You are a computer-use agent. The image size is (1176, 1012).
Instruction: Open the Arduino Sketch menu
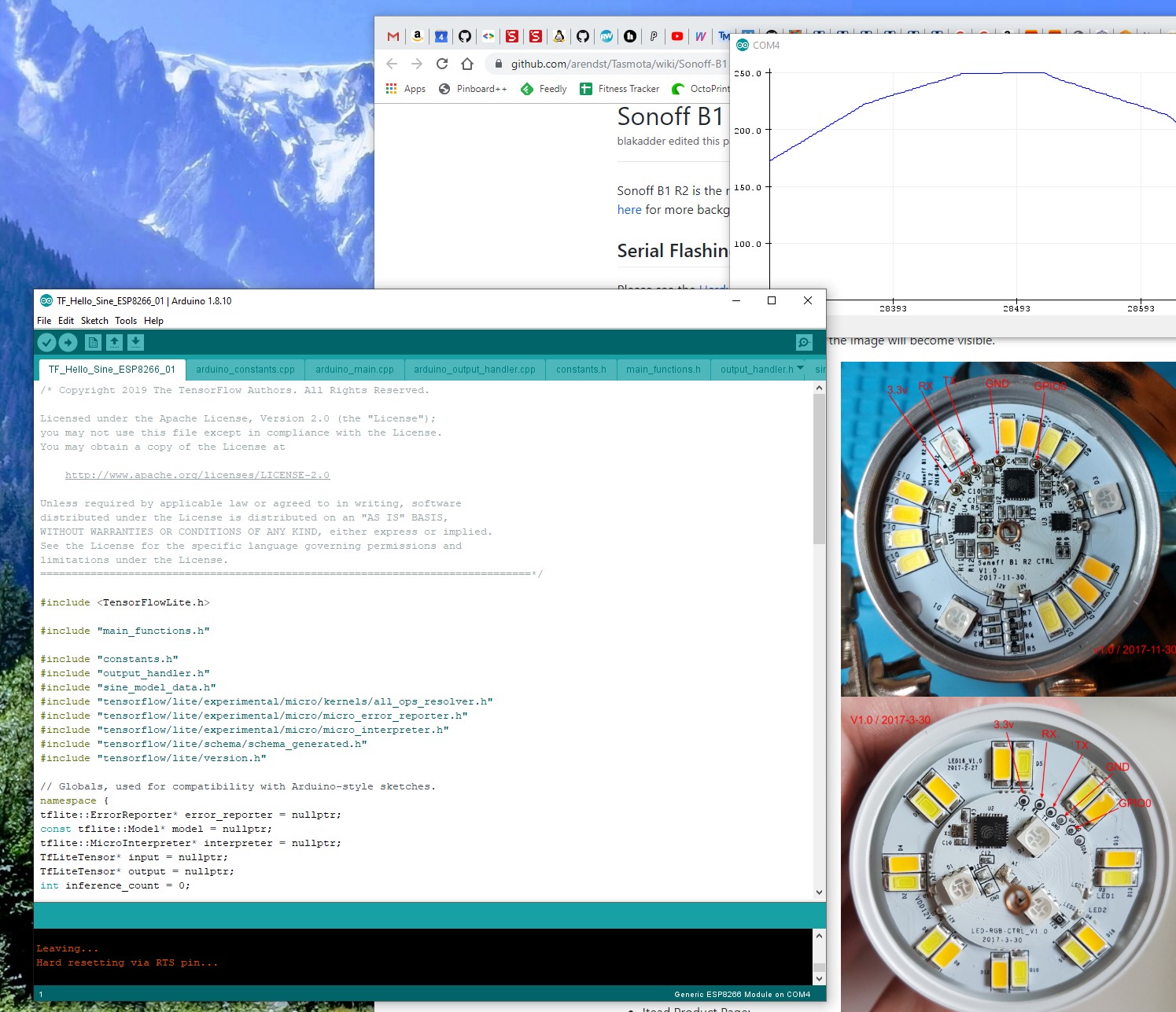point(94,321)
